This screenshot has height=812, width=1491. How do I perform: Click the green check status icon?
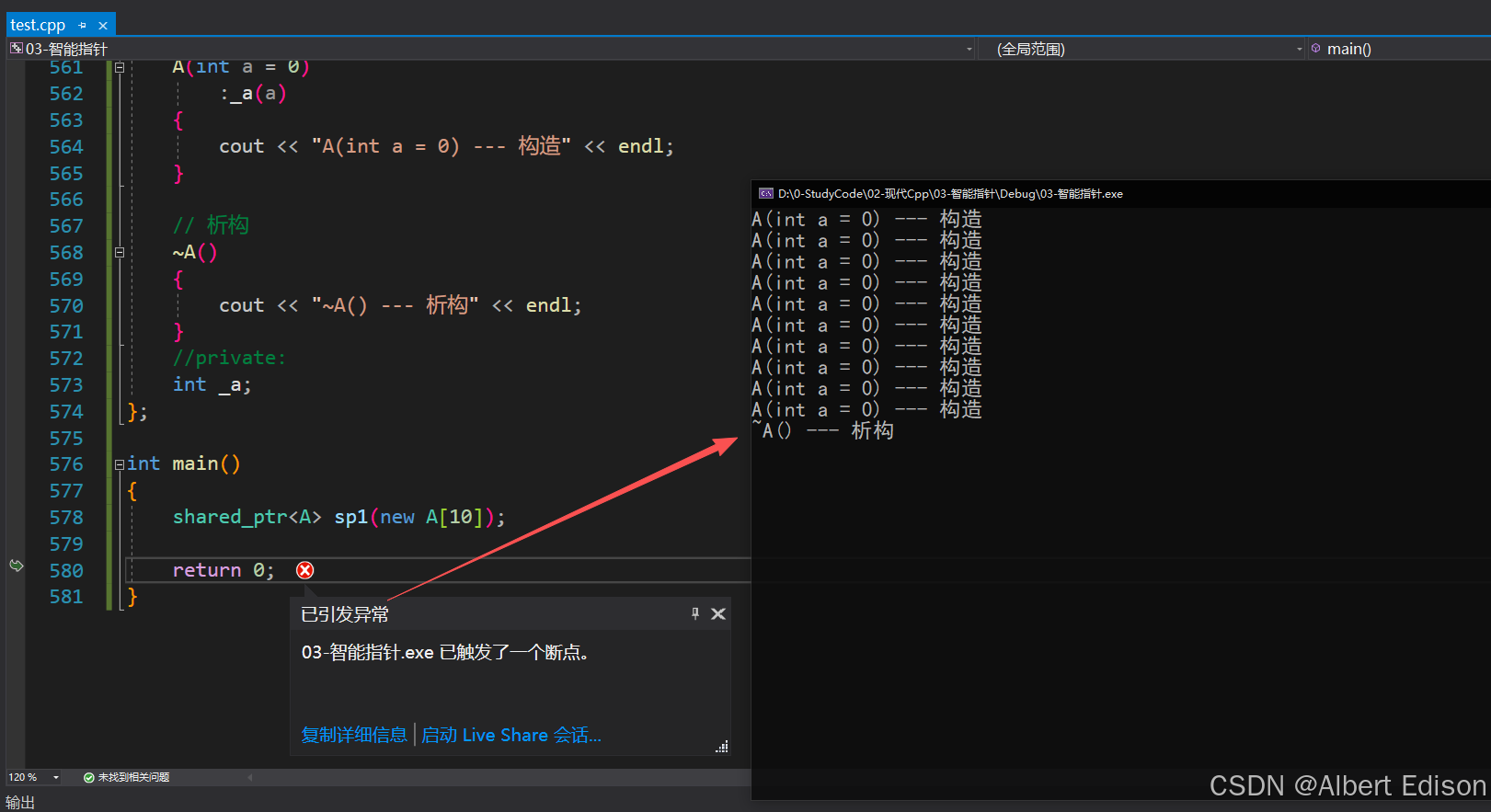click(x=89, y=777)
